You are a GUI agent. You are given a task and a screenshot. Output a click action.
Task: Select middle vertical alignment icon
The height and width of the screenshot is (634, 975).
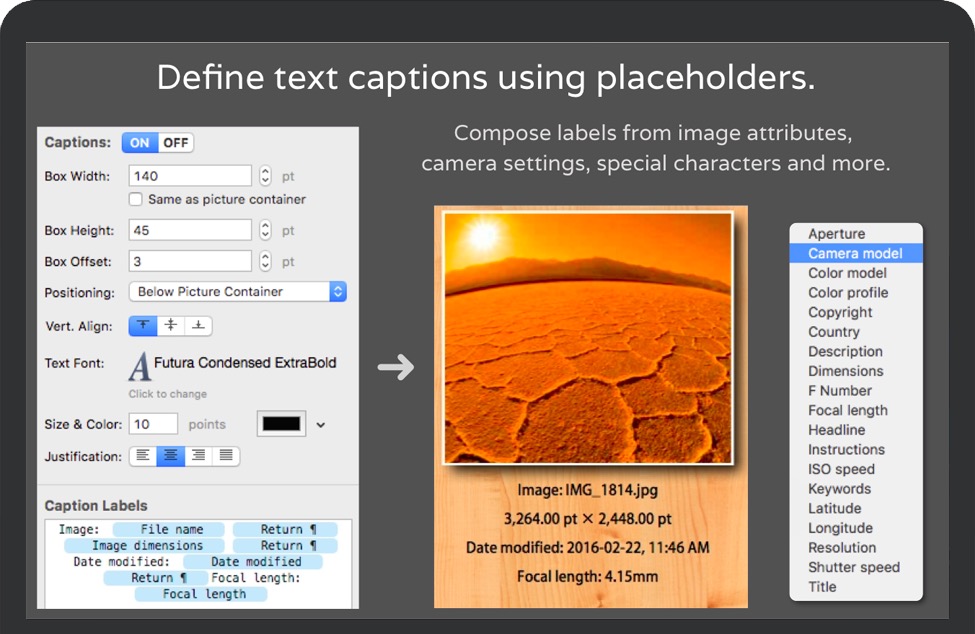[x=171, y=326]
